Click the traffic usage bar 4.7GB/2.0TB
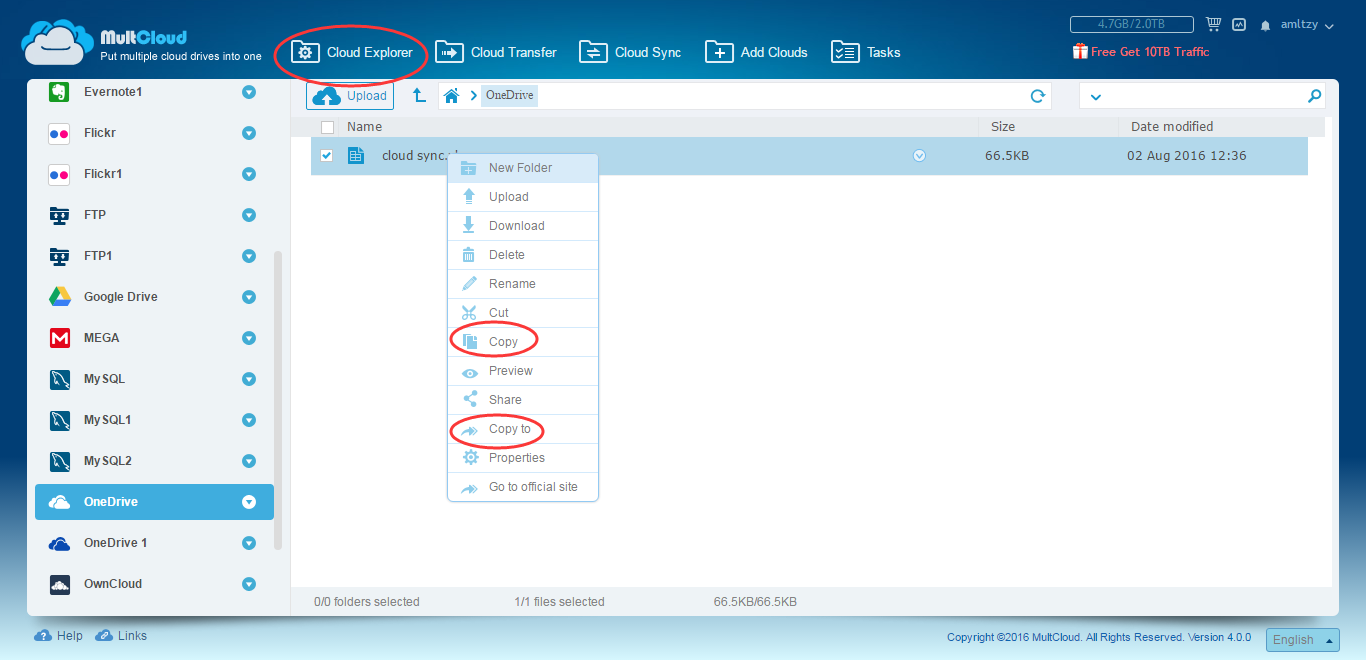 coord(1131,24)
